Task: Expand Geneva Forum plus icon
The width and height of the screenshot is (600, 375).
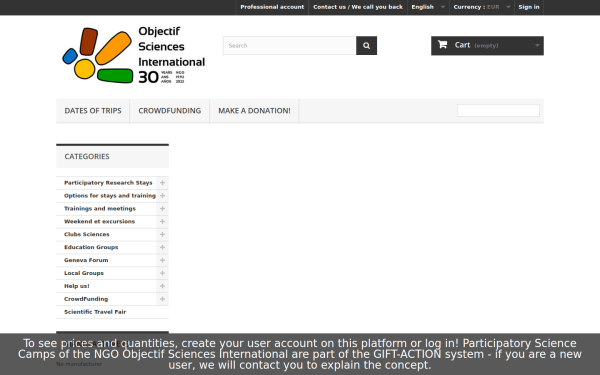Action: click(x=162, y=260)
